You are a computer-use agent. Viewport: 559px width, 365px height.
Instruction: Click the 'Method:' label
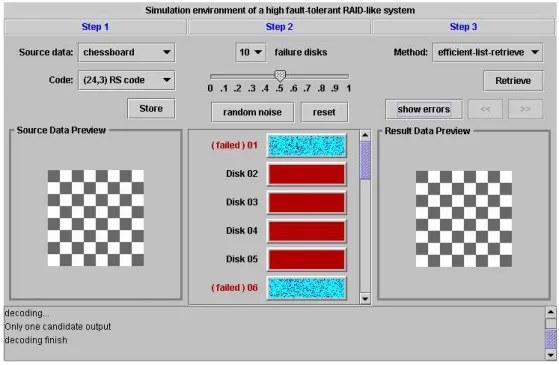click(411, 52)
